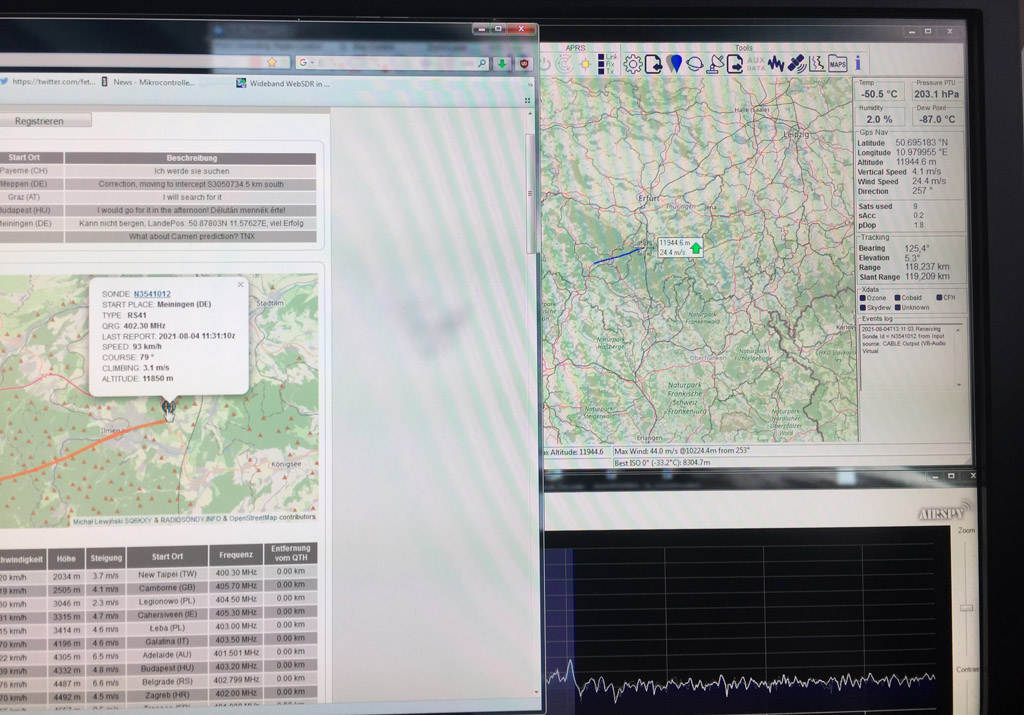1024x715 pixels.
Task: Click the satellite GPS icon
Action: [x=796, y=64]
